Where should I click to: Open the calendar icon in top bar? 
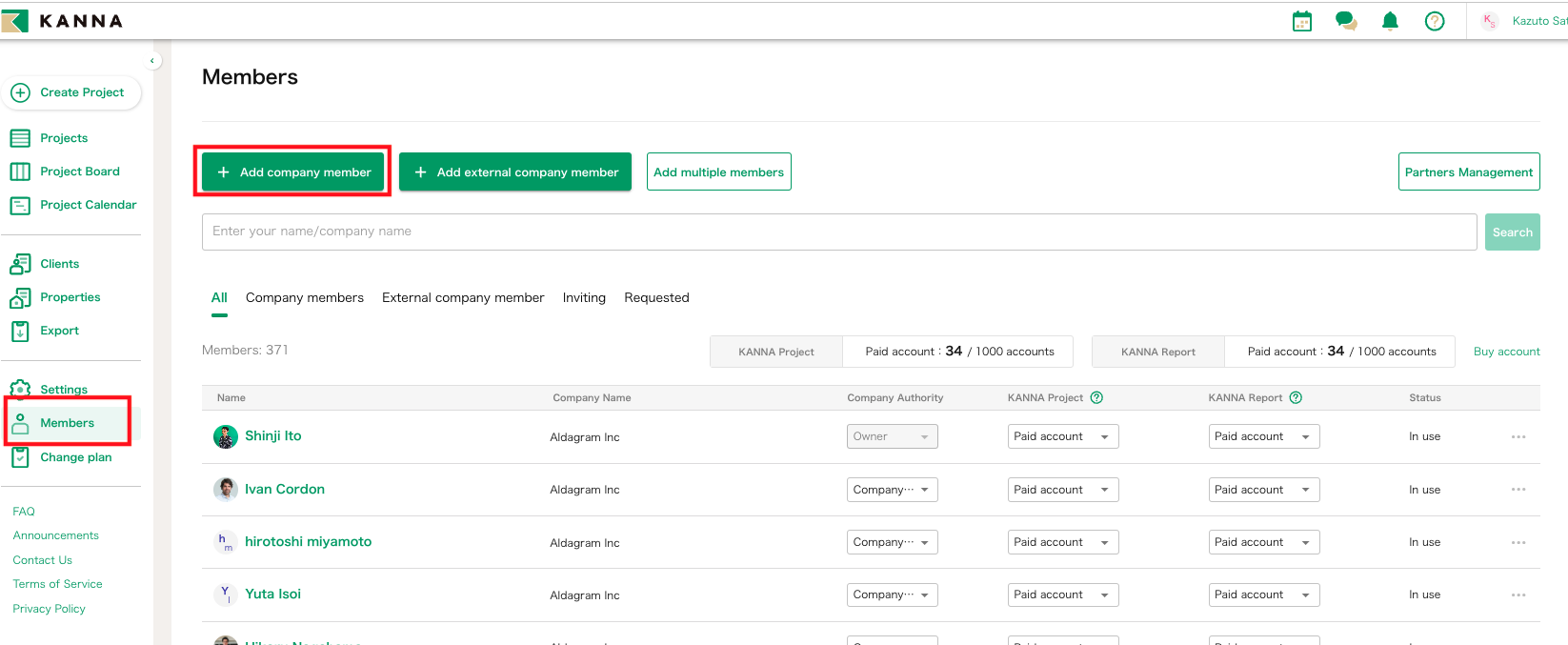click(1301, 21)
